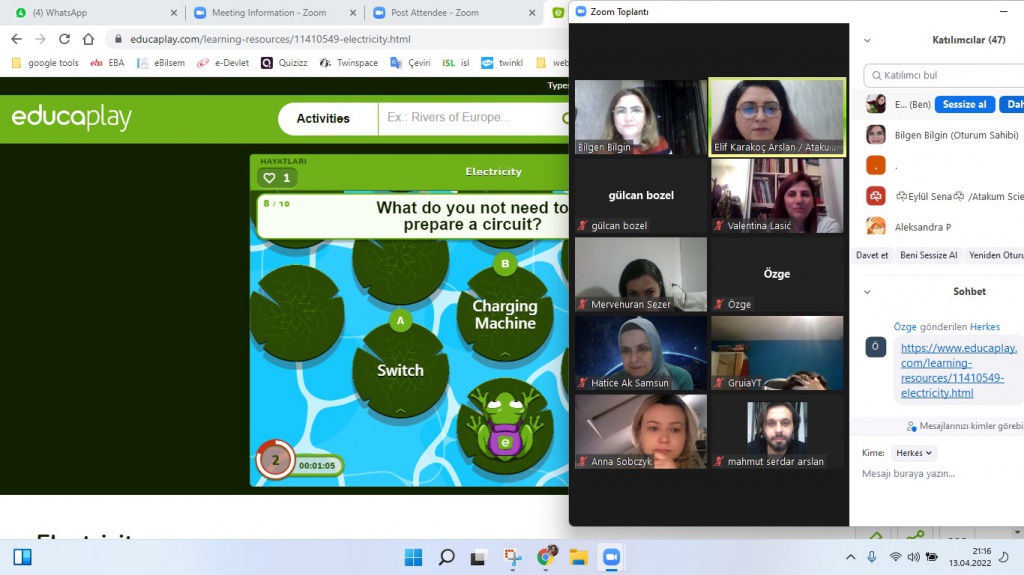
Task: Close the Post Attendee tab
Action: 532,12
